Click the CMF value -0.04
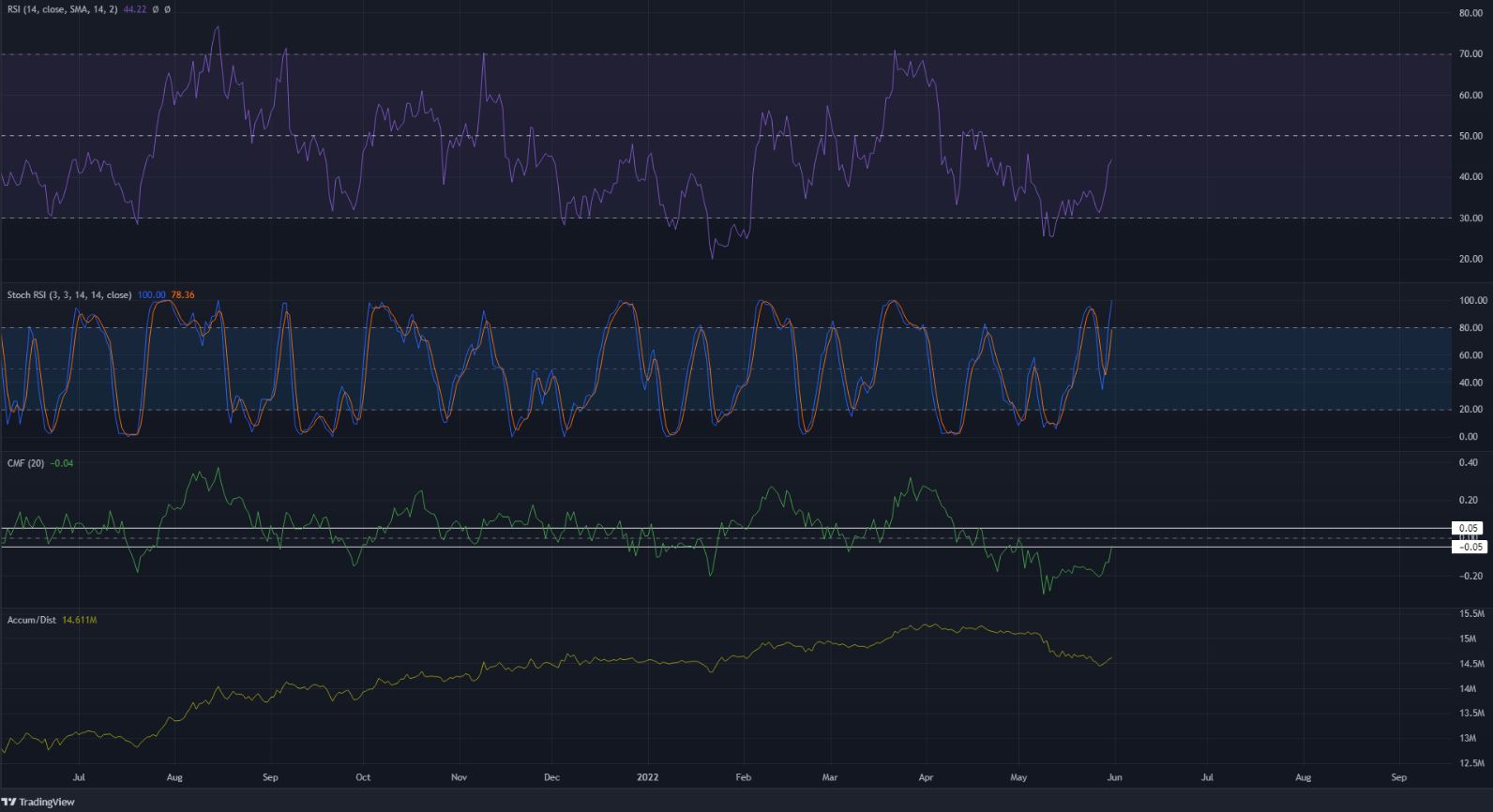Image resolution: width=1493 pixels, height=812 pixels. [x=62, y=463]
